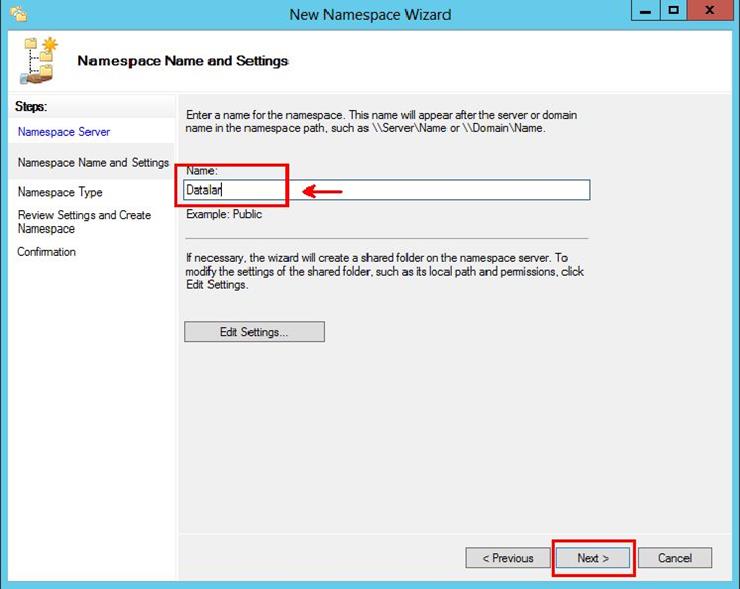Image resolution: width=740 pixels, height=589 pixels.
Task: Go to the Namespace Server step
Action: pyautogui.click(x=64, y=132)
